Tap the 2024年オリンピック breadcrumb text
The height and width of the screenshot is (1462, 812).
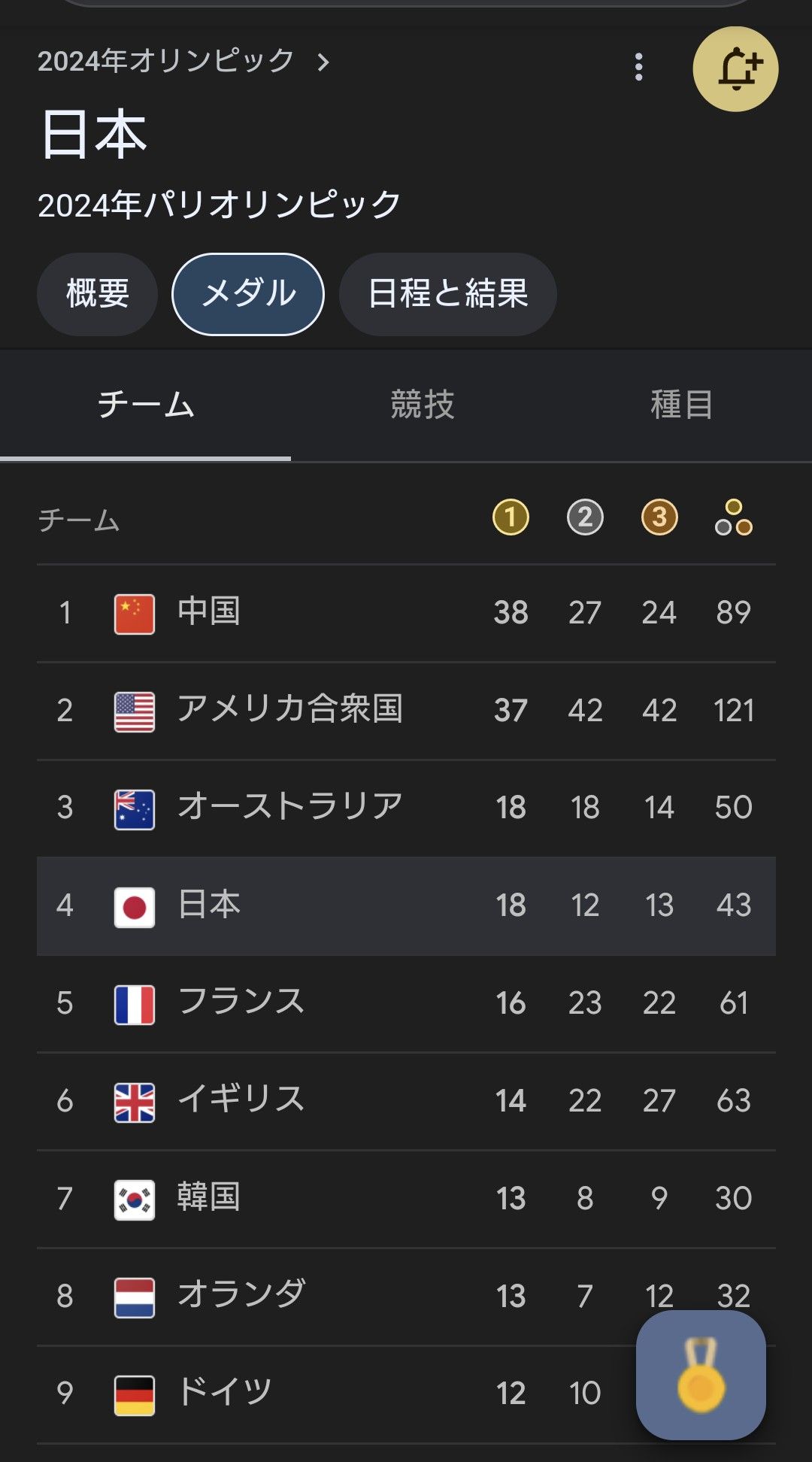[x=165, y=62]
